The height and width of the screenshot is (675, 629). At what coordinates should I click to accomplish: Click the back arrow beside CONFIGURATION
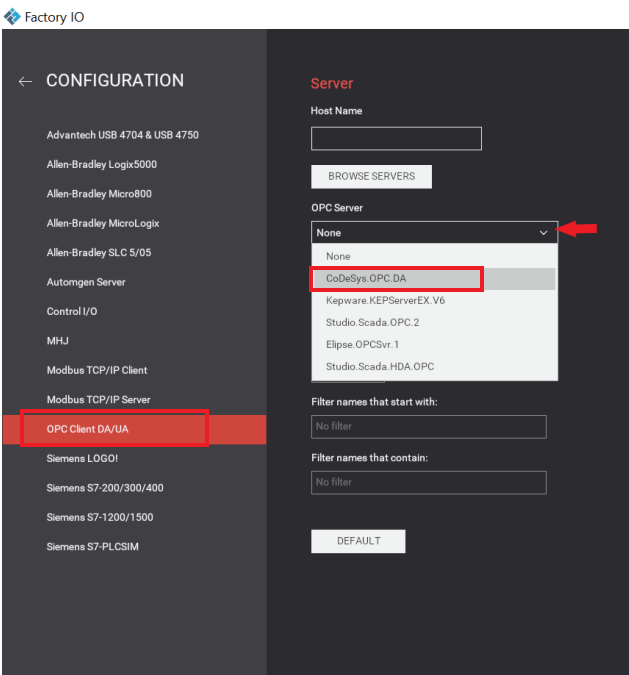25,81
